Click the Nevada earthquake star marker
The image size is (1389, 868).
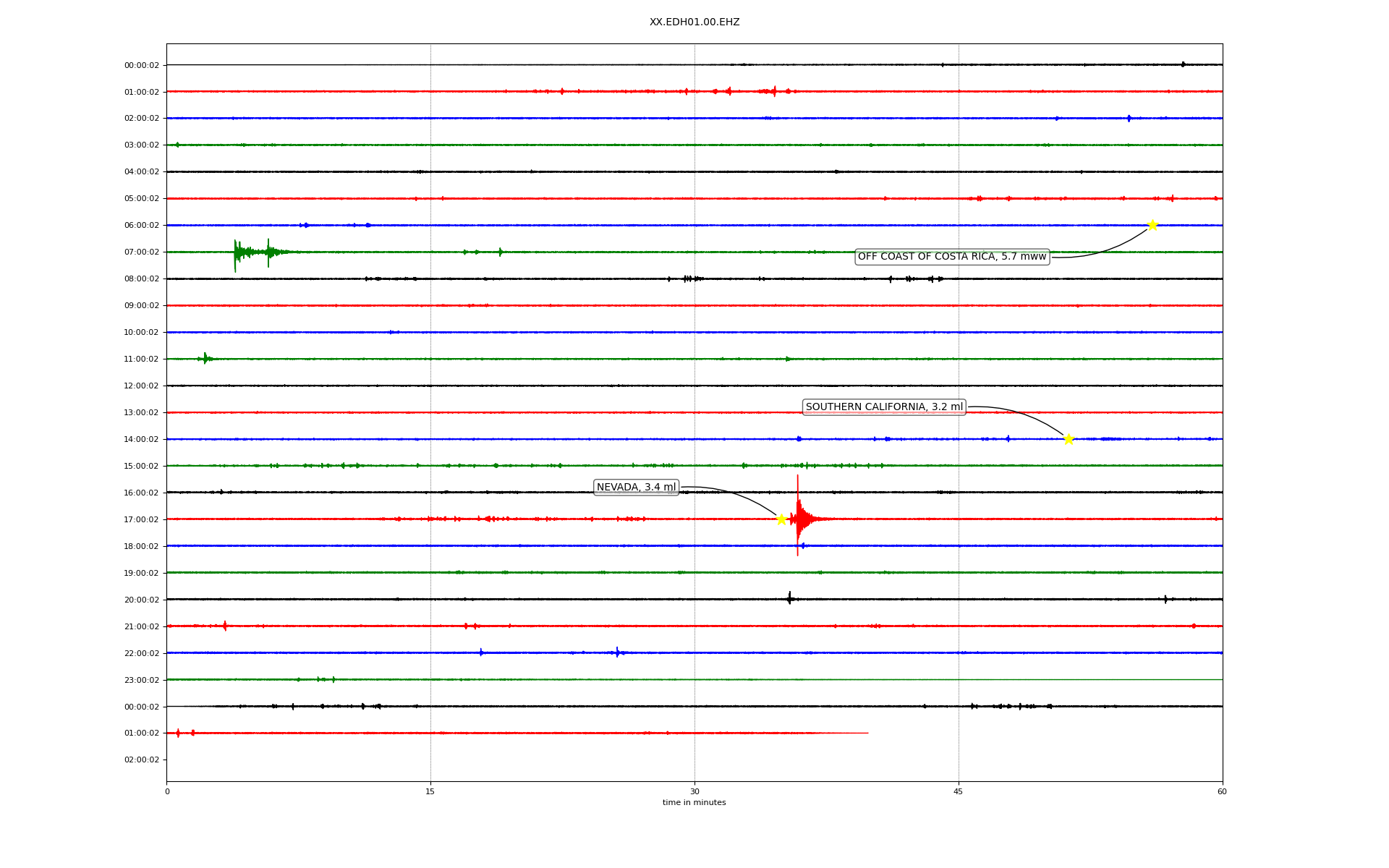point(781,519)
